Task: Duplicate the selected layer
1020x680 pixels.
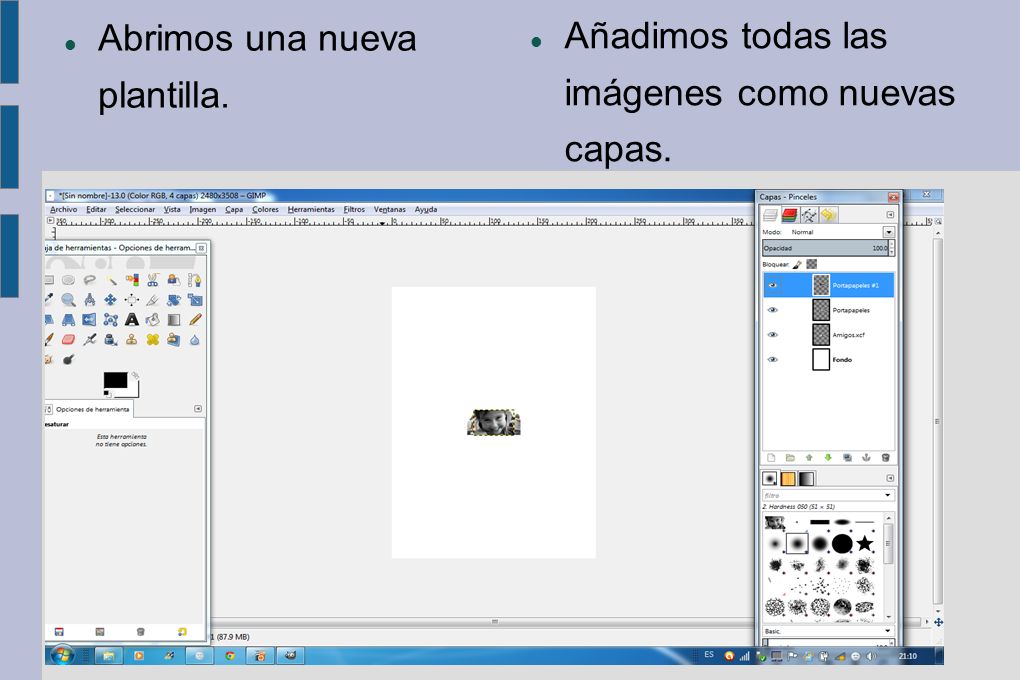Action: tap(847, 457)
